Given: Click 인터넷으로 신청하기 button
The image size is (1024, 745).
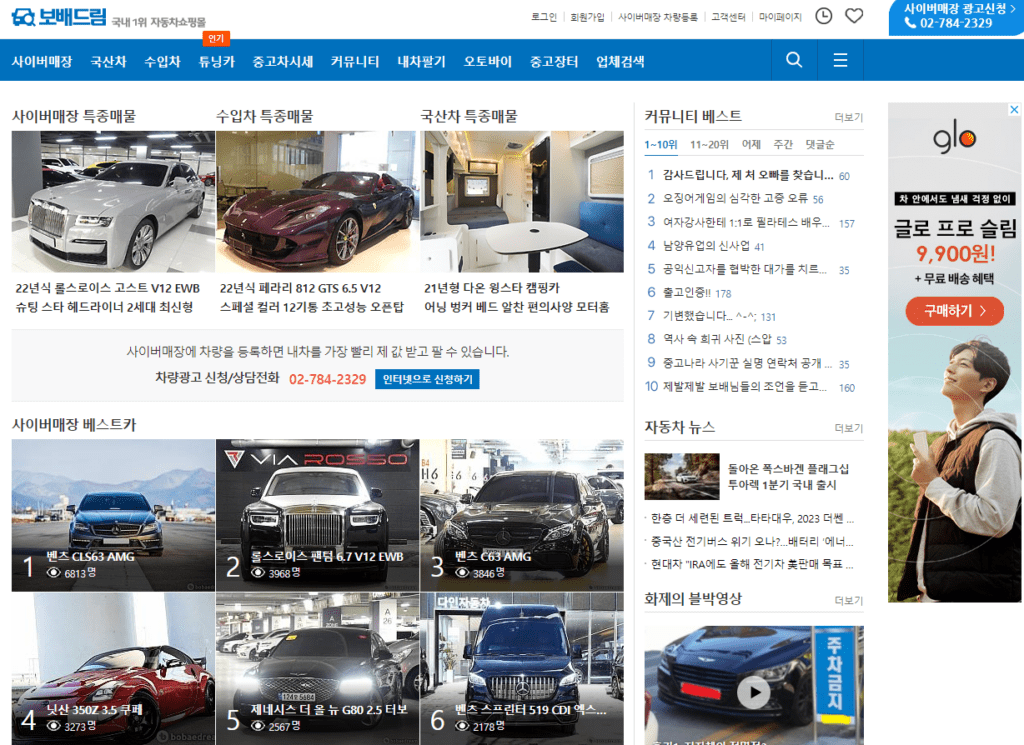Looking at the screenshot, I should (x=427, y=379).
